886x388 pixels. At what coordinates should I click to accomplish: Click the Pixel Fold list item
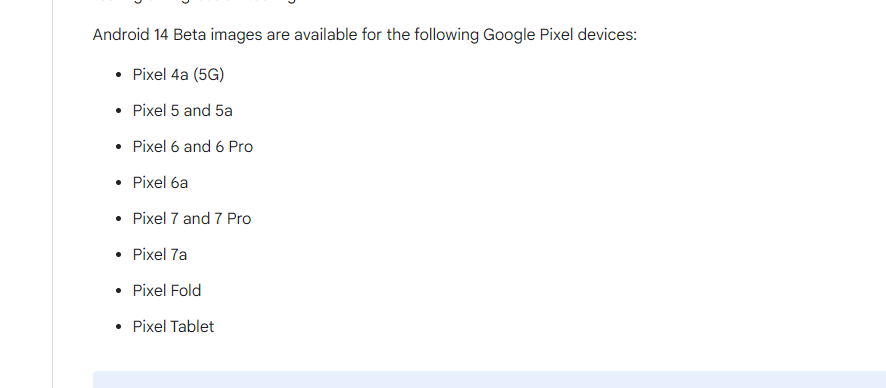(x=167, y=291)
